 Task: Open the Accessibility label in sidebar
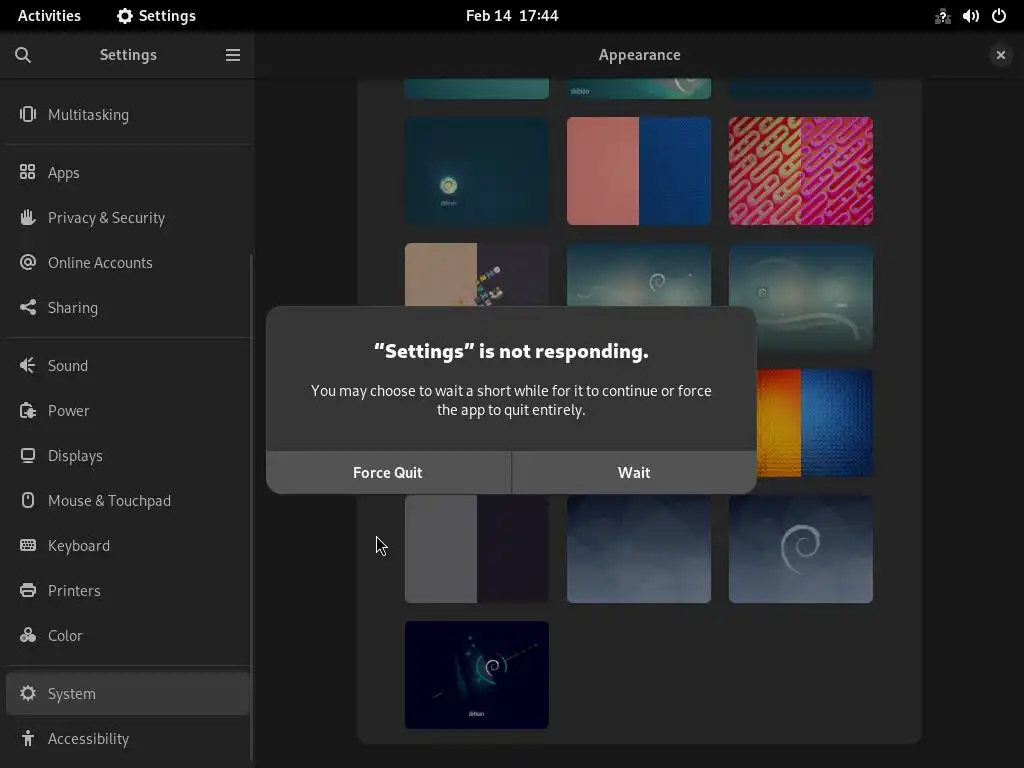click(88, 739)
